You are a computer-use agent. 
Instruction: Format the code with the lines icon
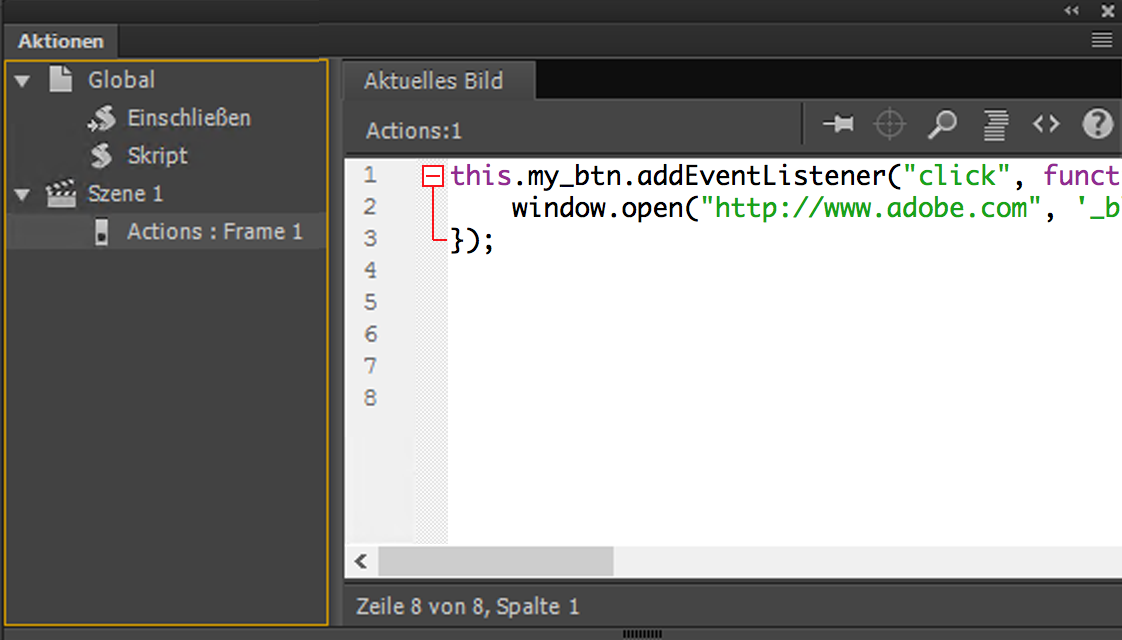(995, 124)
